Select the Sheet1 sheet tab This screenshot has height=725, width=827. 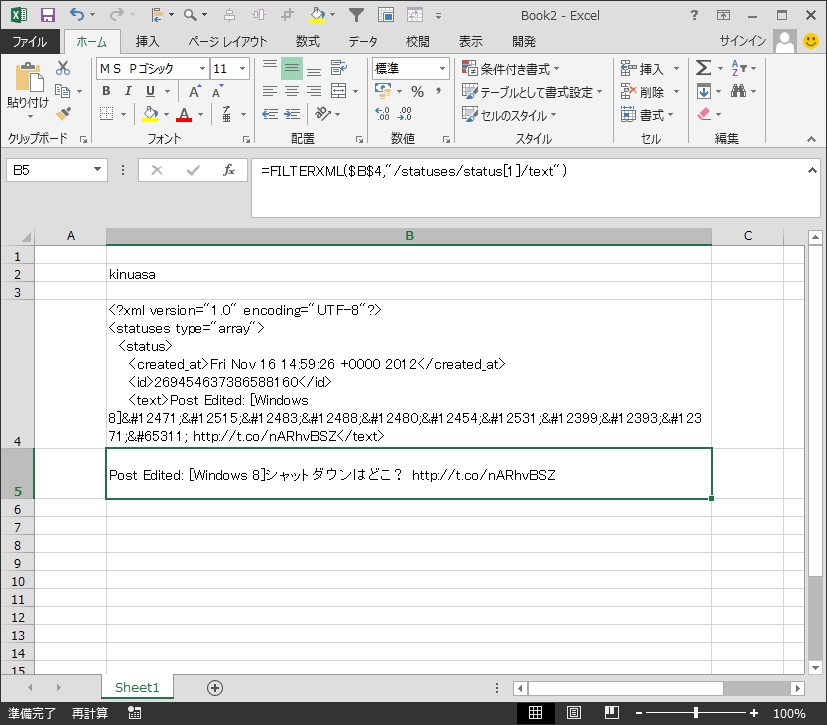point(137,688)
